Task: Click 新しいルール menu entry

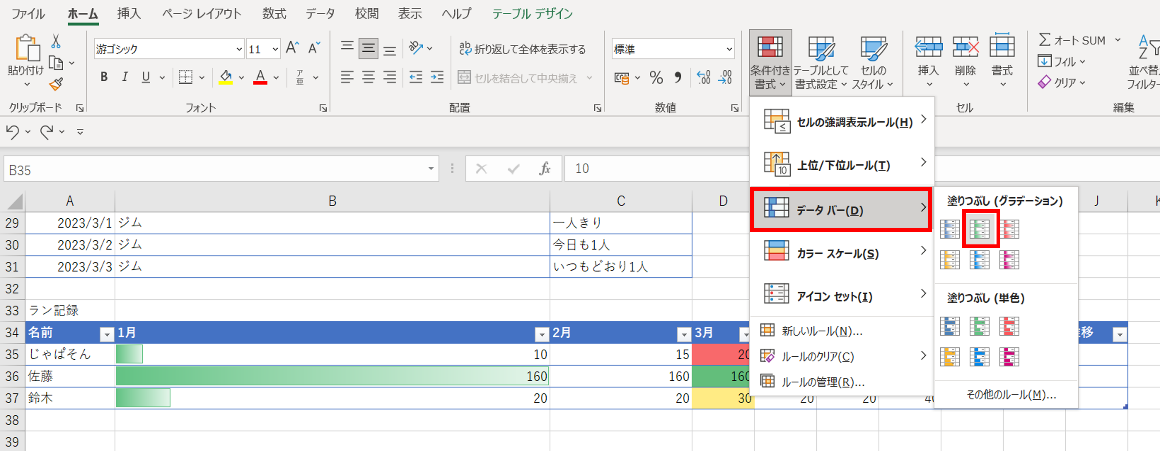Action: pos(843,331)
